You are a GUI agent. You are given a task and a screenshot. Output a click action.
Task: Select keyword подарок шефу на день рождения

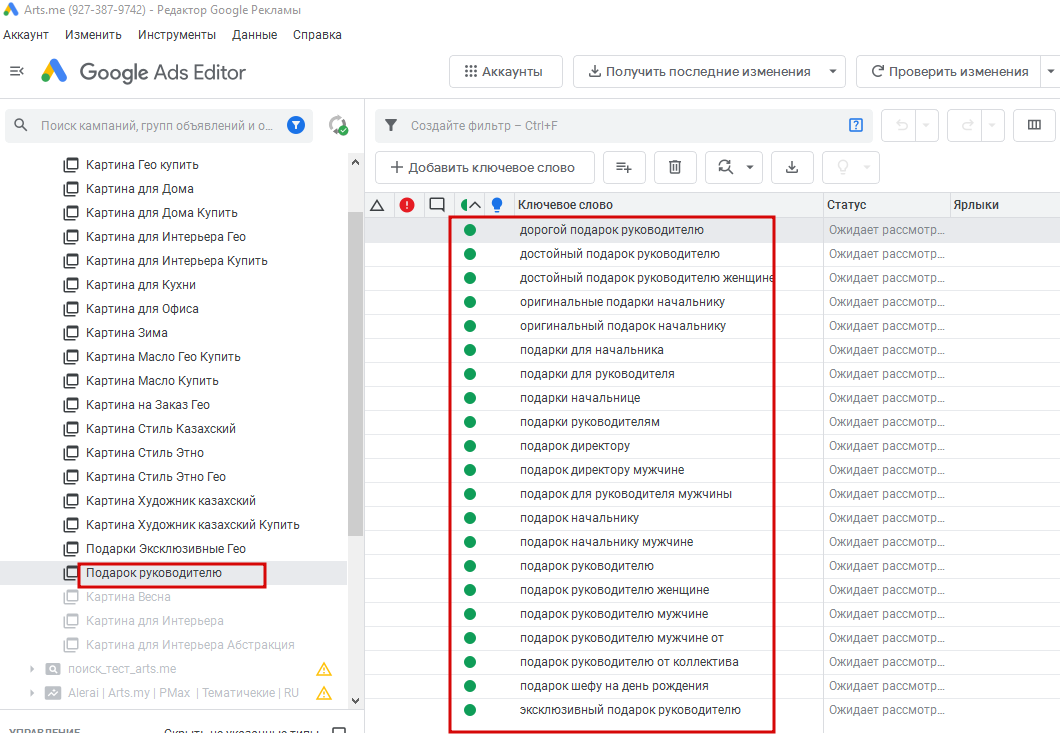[614, 686]
